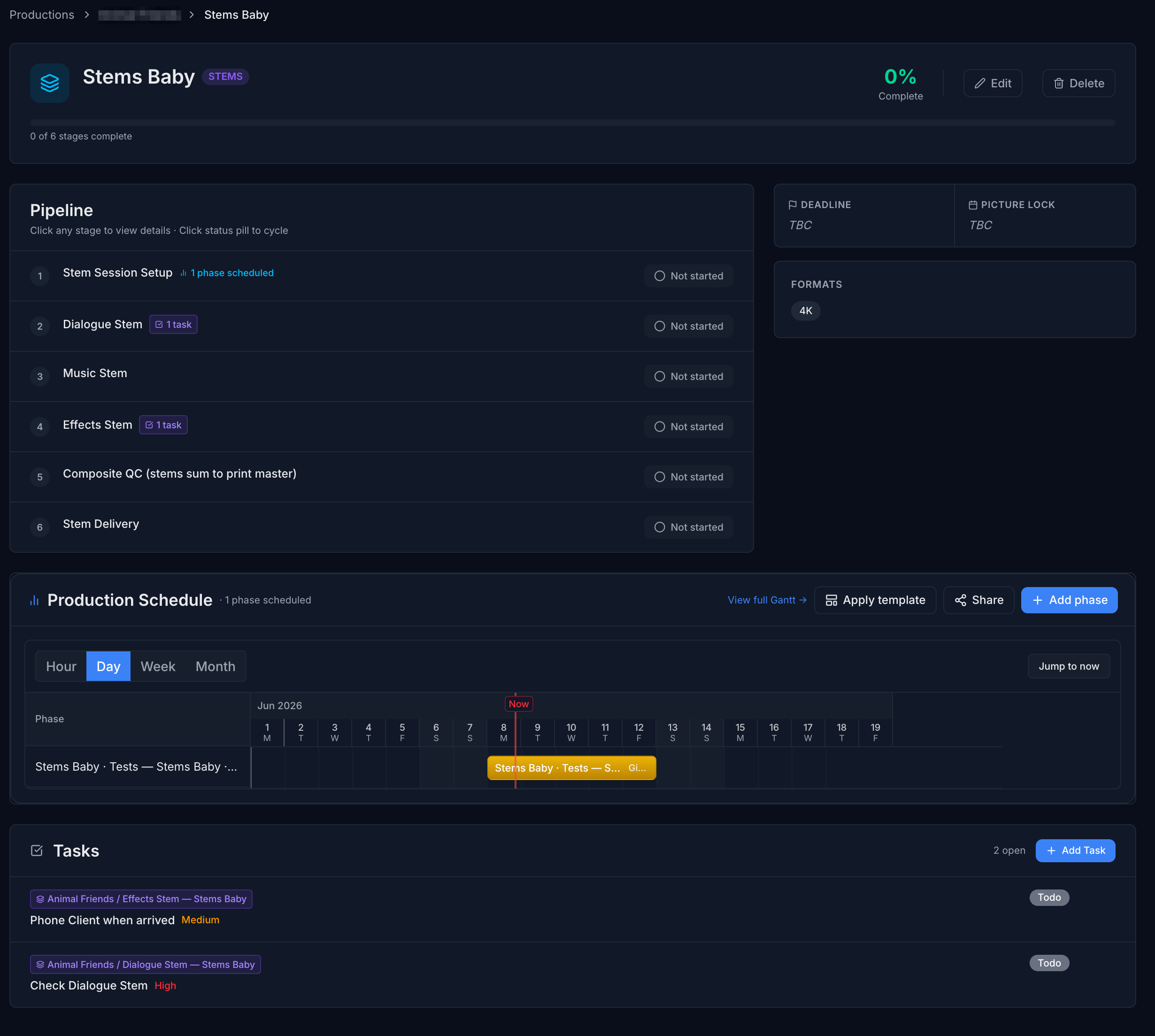Click the Delete button
Screen dimensions: 1155x1036
pos(1078,84)
